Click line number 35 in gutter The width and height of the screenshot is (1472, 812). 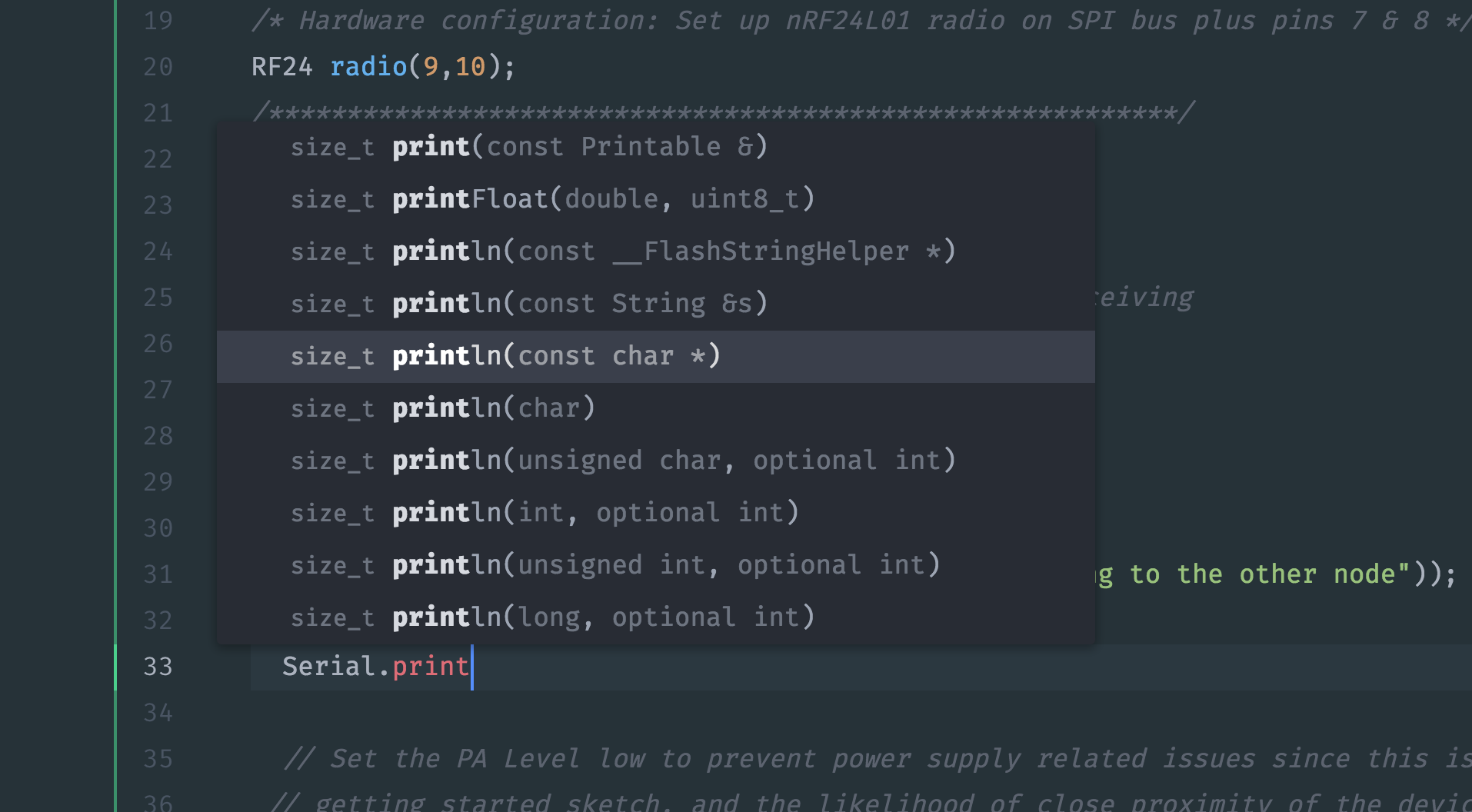[158, 759]
